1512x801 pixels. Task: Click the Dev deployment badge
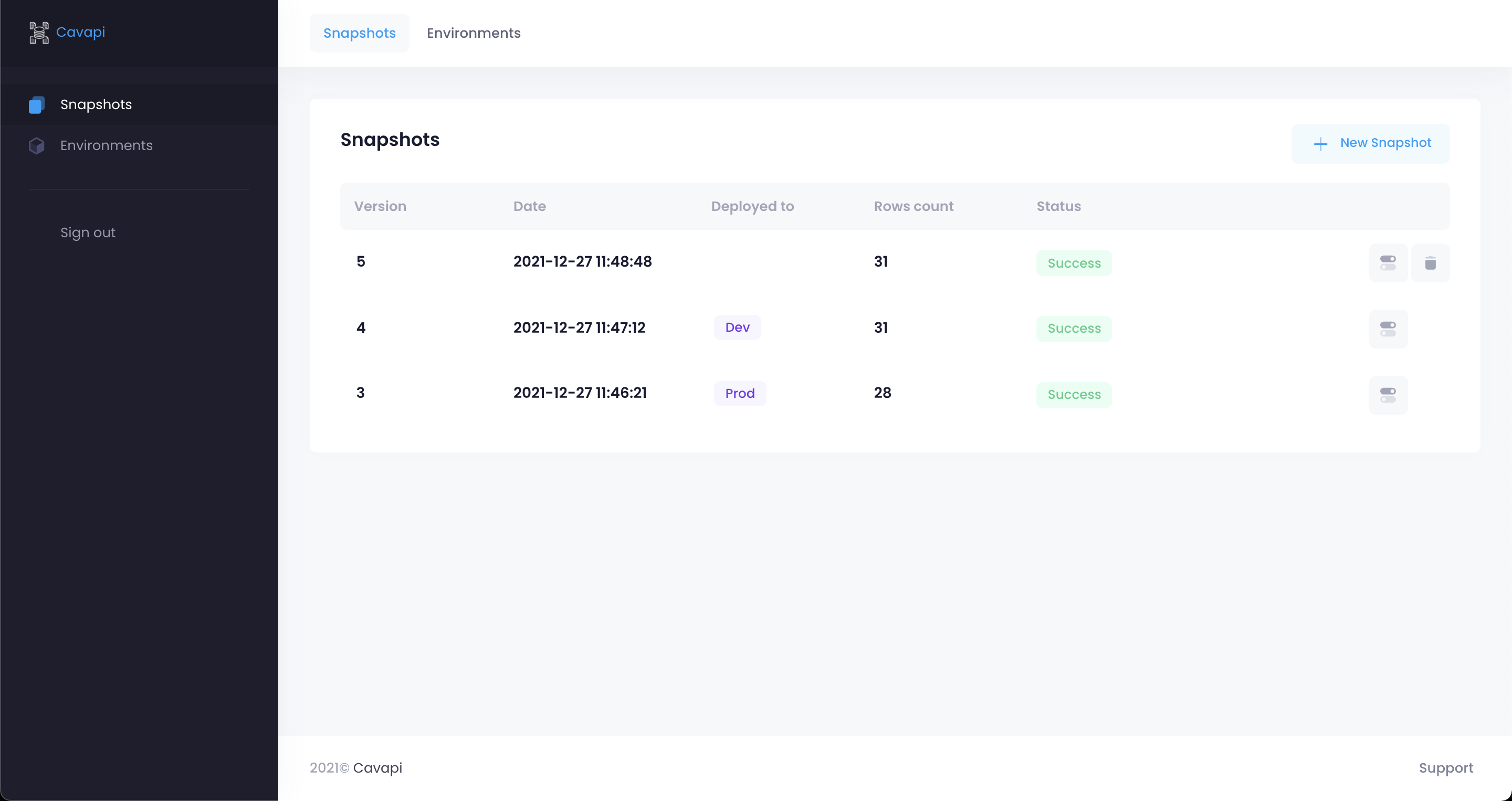(737, 328)
